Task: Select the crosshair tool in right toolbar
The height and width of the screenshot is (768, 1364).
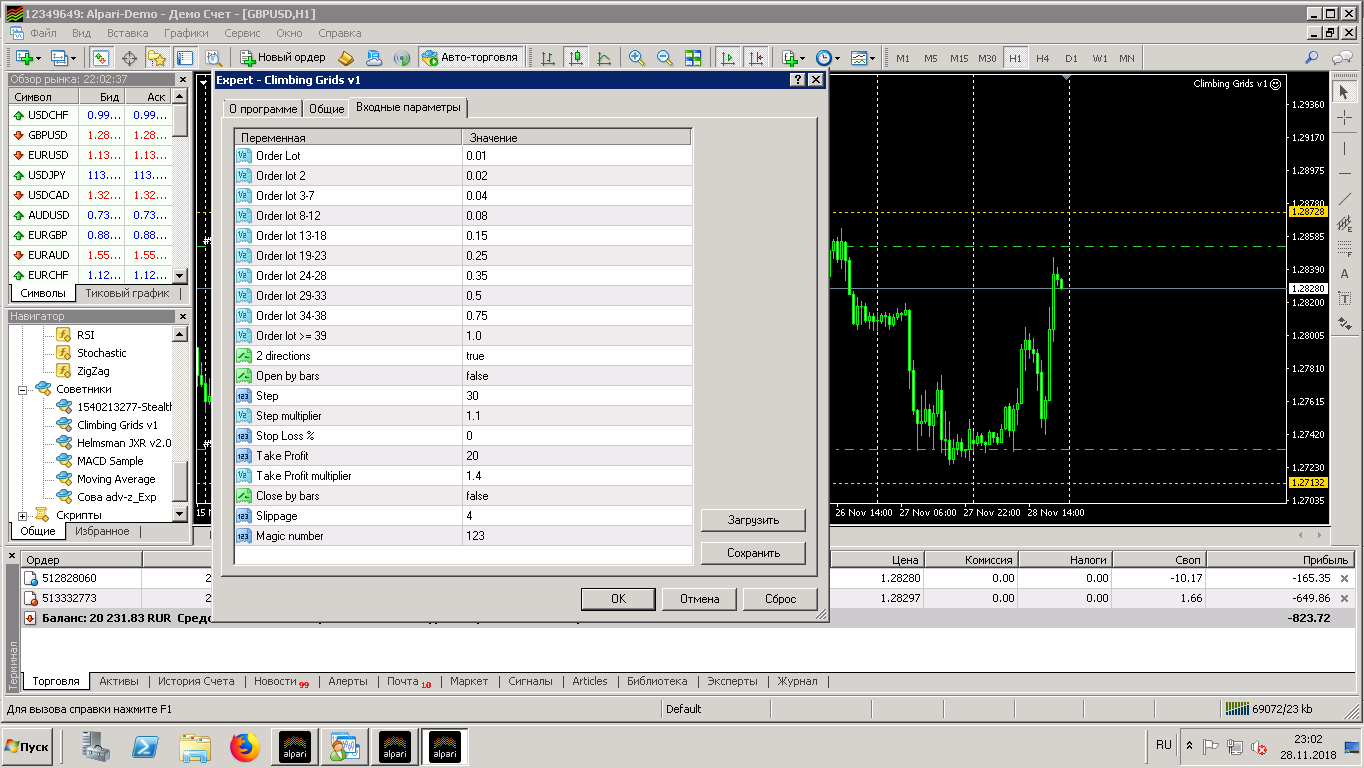Action: click(1345, 118)
